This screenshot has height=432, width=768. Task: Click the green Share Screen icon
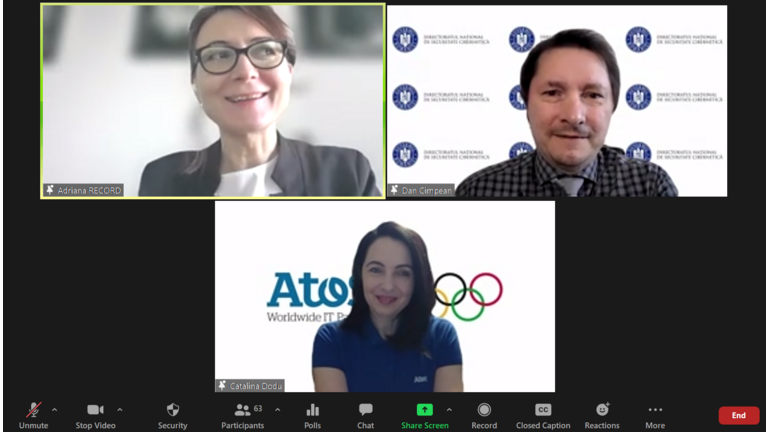click(x=424, y=410)
